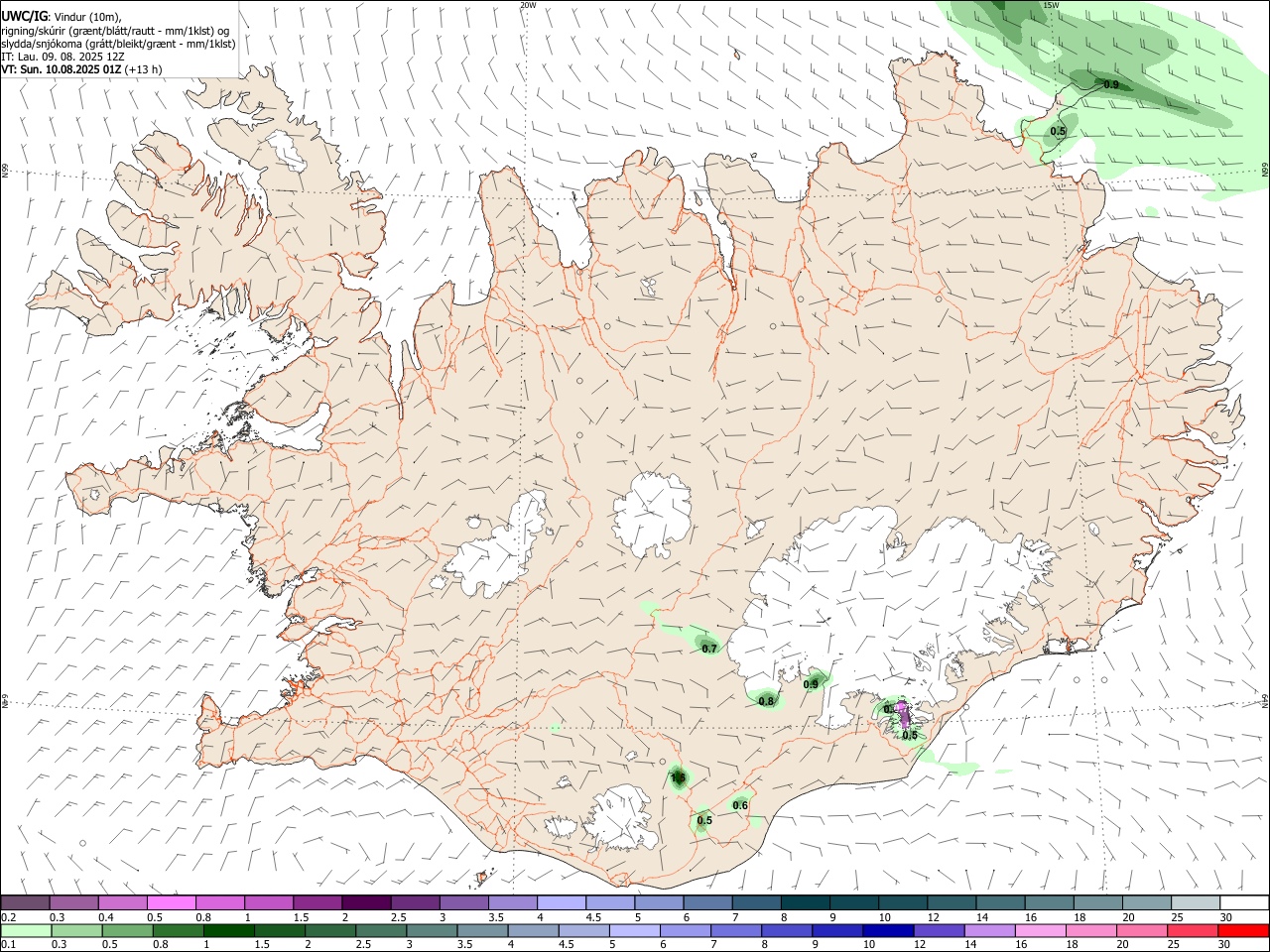Screen dimensions: 1270x952
Task: Click the slate blue swatch labeled 6, upper row
Action: (x=708, y=902)
